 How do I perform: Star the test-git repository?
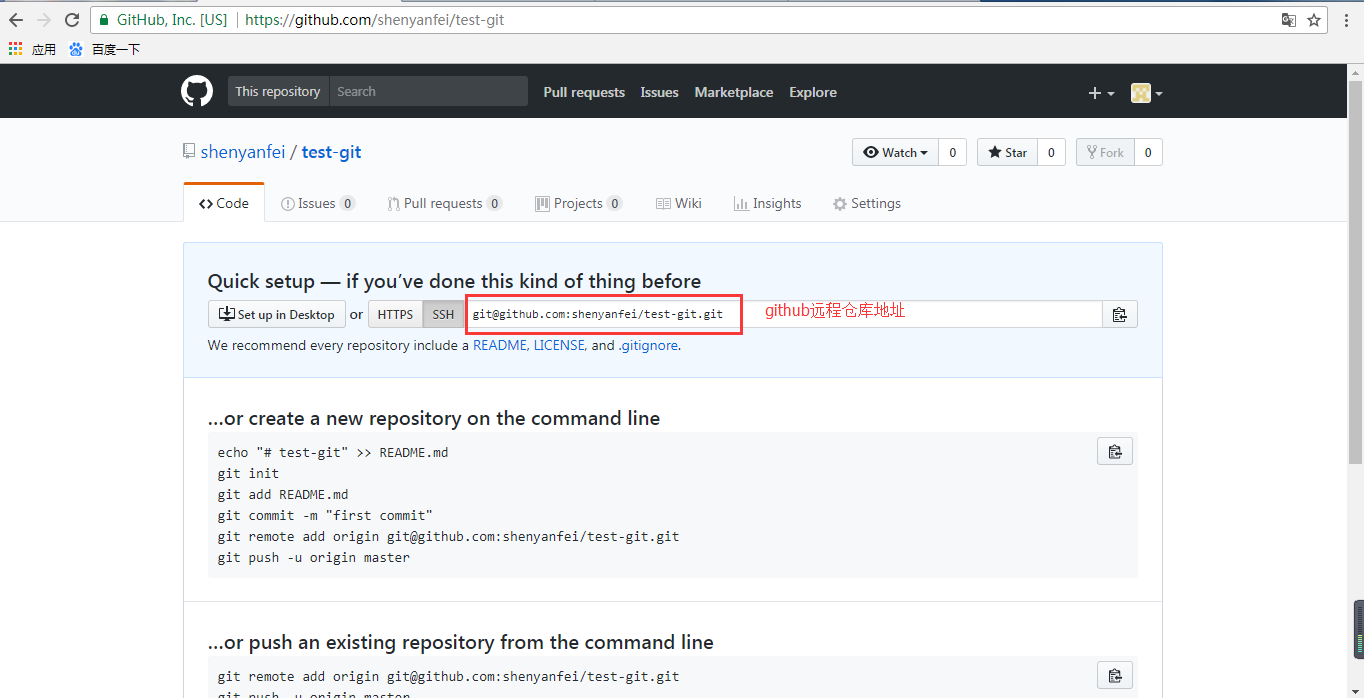pos(1008,152)
